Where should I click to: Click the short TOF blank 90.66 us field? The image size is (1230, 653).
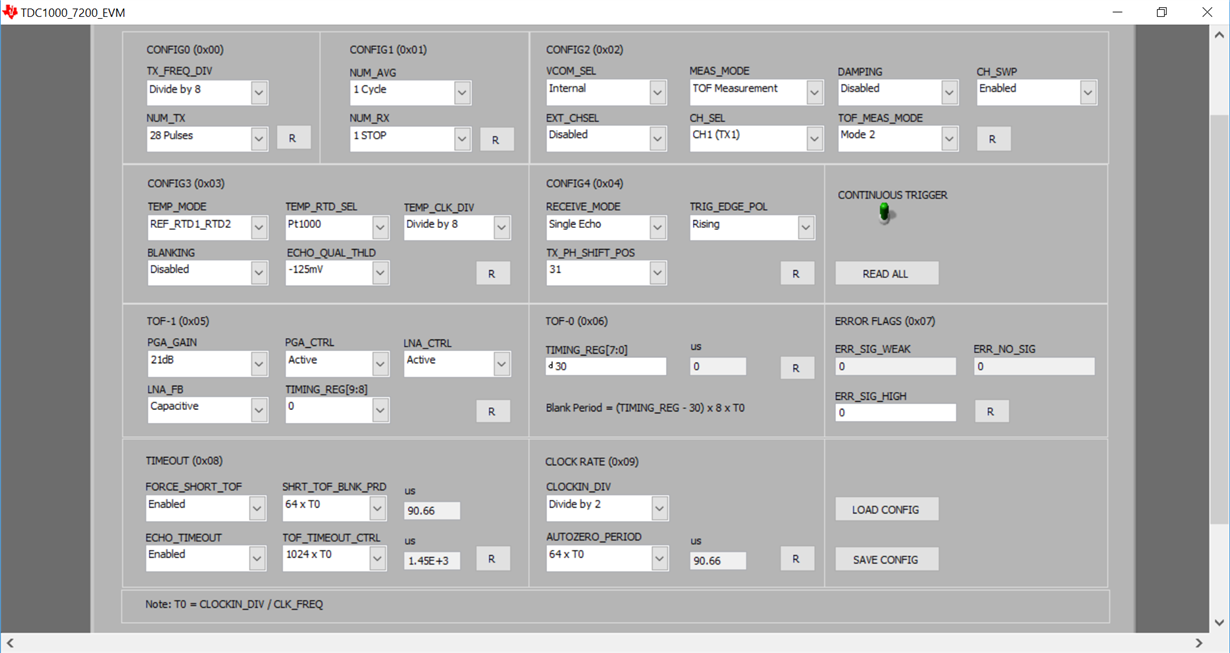click(x=432, y=511)
